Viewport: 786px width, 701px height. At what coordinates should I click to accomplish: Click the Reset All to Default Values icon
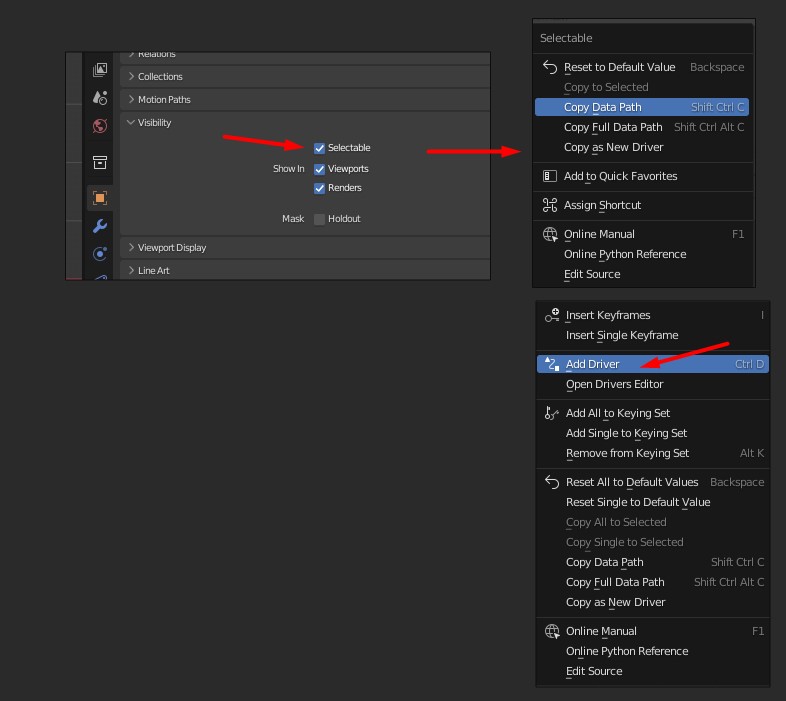click(x=552, y=482)
